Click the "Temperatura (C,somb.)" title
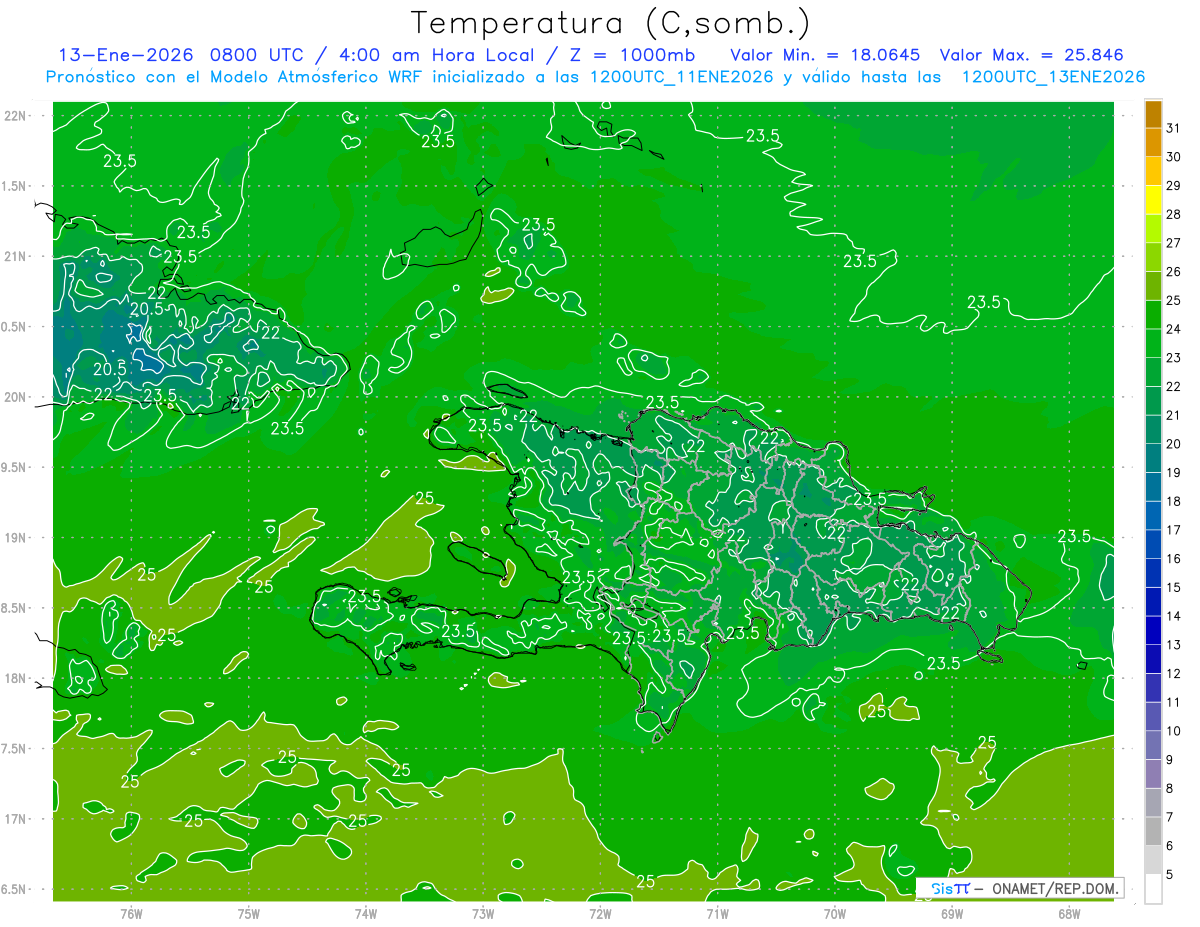 pos(610,23)
